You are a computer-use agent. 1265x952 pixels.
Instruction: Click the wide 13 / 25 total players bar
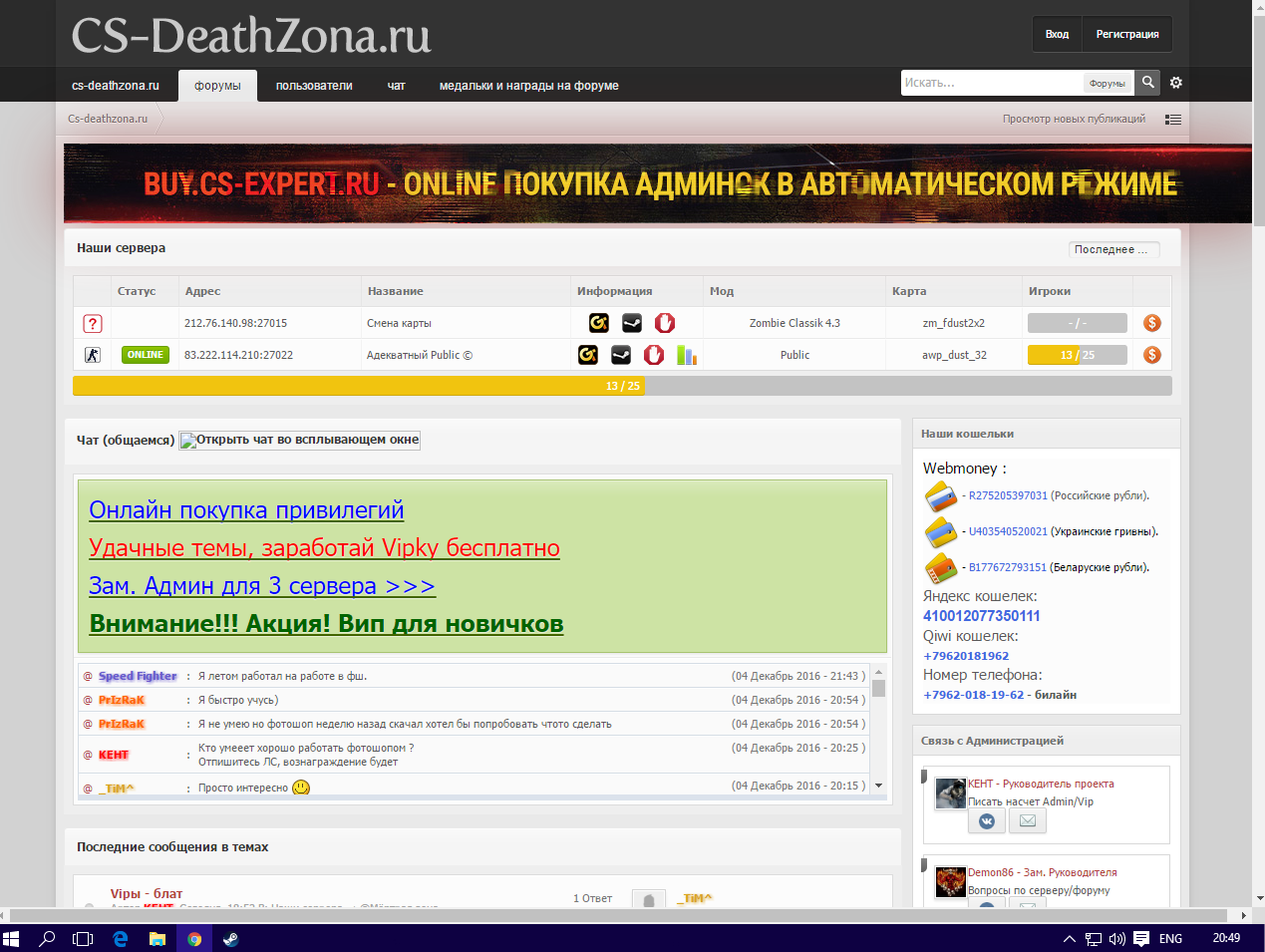tap(622, 386)
